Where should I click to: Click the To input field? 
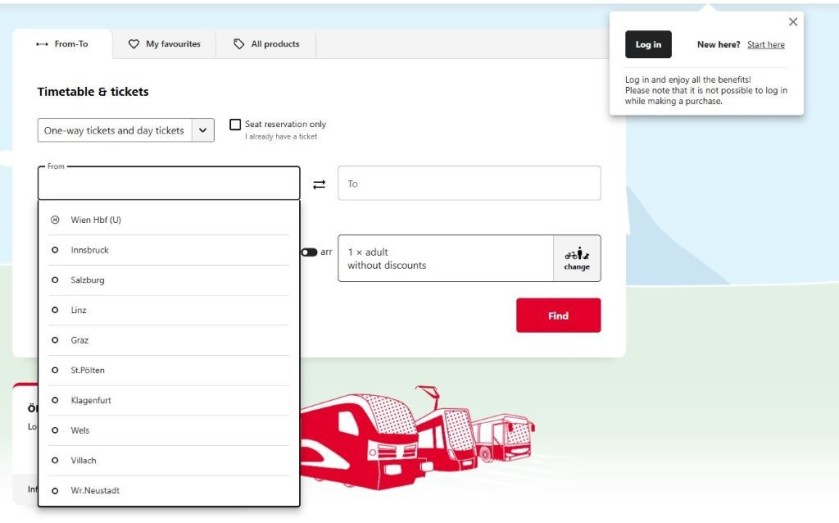click(469, 183)
